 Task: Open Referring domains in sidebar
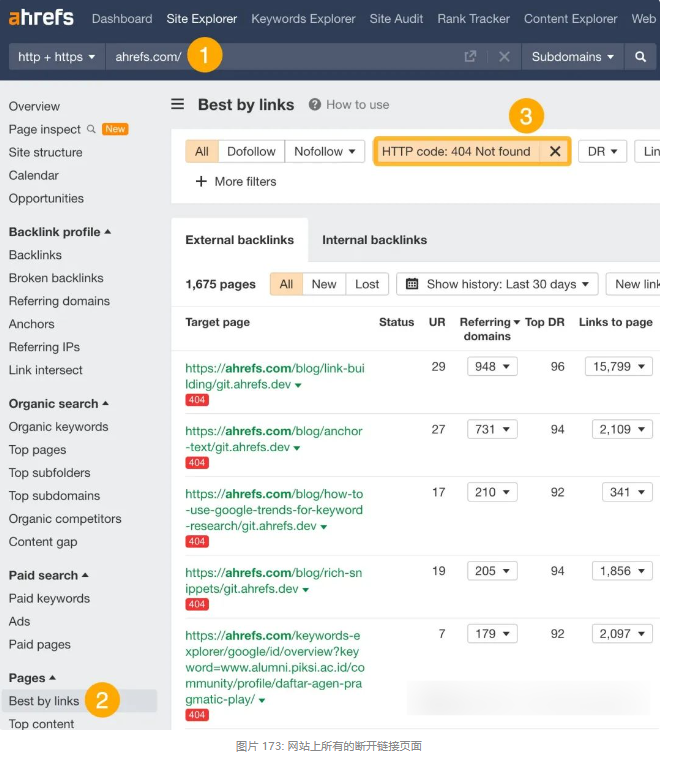click(x=59, y=301)
